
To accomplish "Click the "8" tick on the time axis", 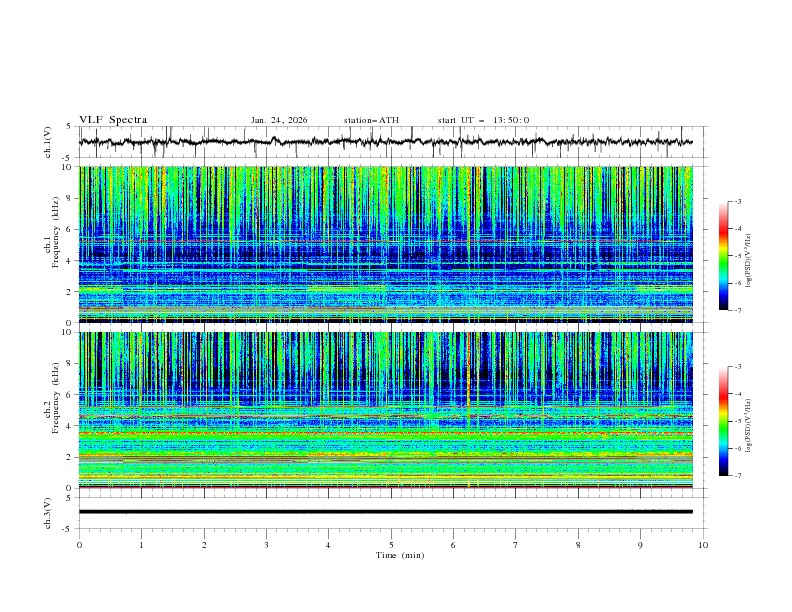I will [x=578, y=545].
